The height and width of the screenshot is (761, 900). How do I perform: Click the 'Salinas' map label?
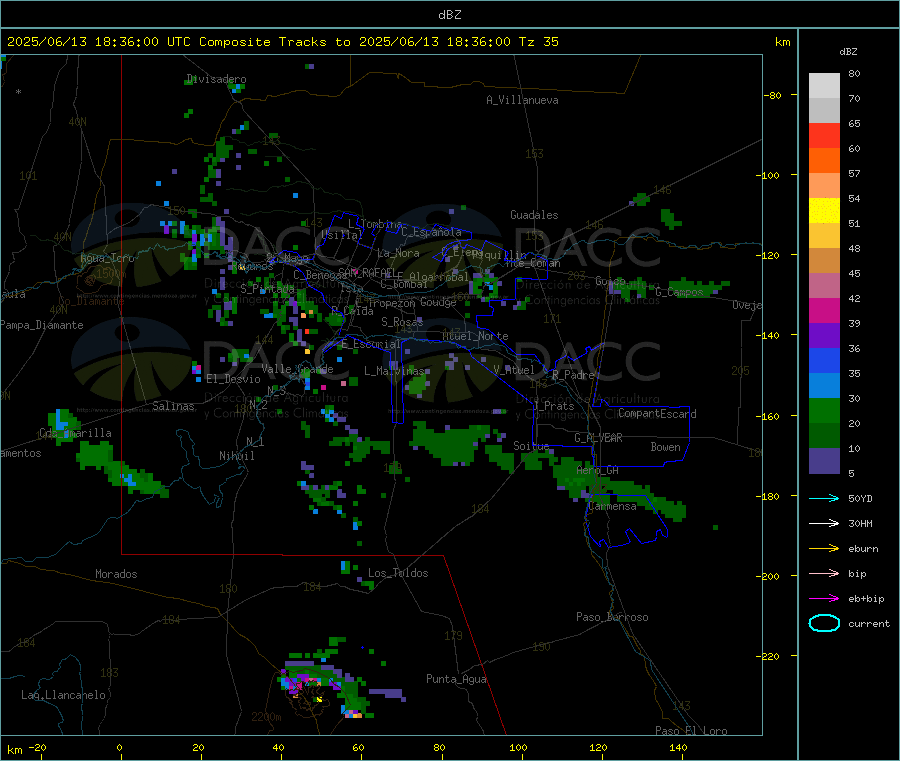[173, 406]
